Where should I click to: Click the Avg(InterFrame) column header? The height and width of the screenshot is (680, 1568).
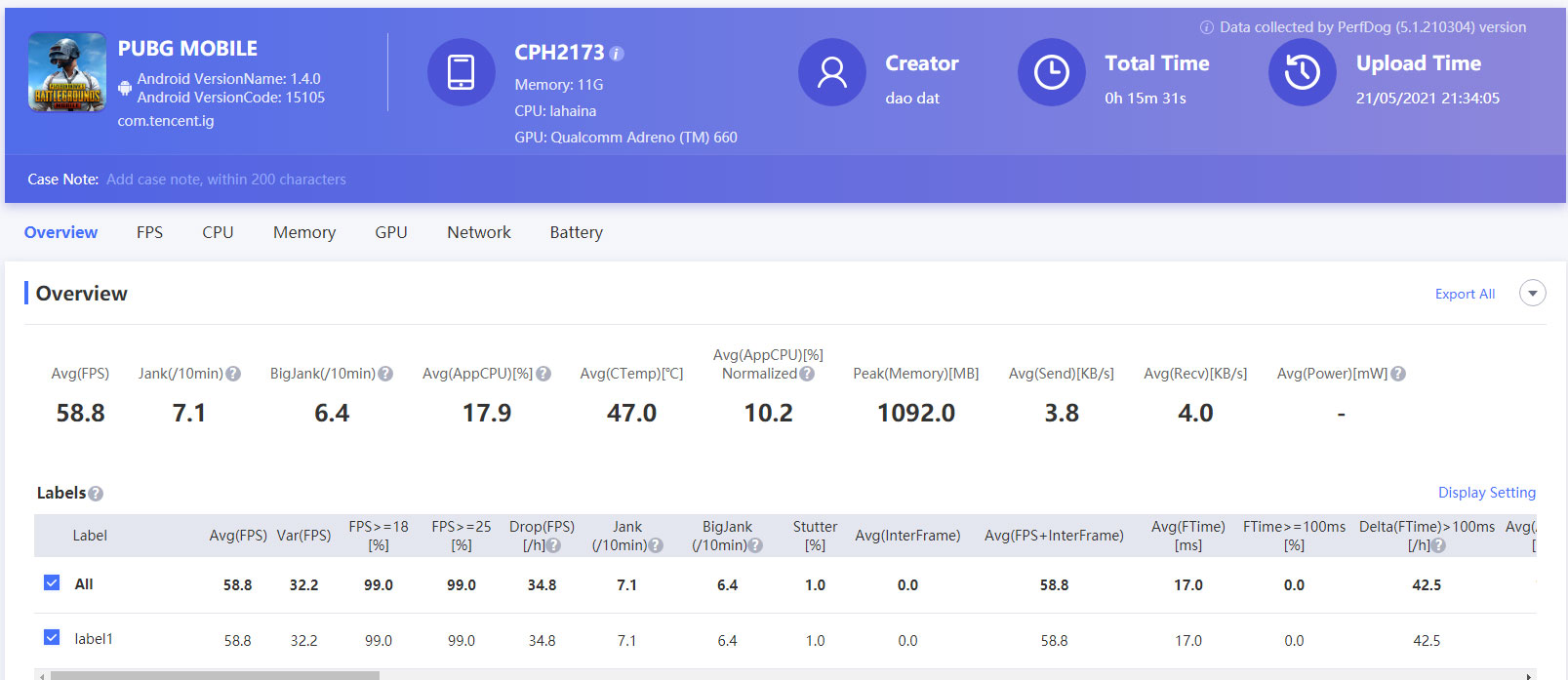click(x=907, y=536)
